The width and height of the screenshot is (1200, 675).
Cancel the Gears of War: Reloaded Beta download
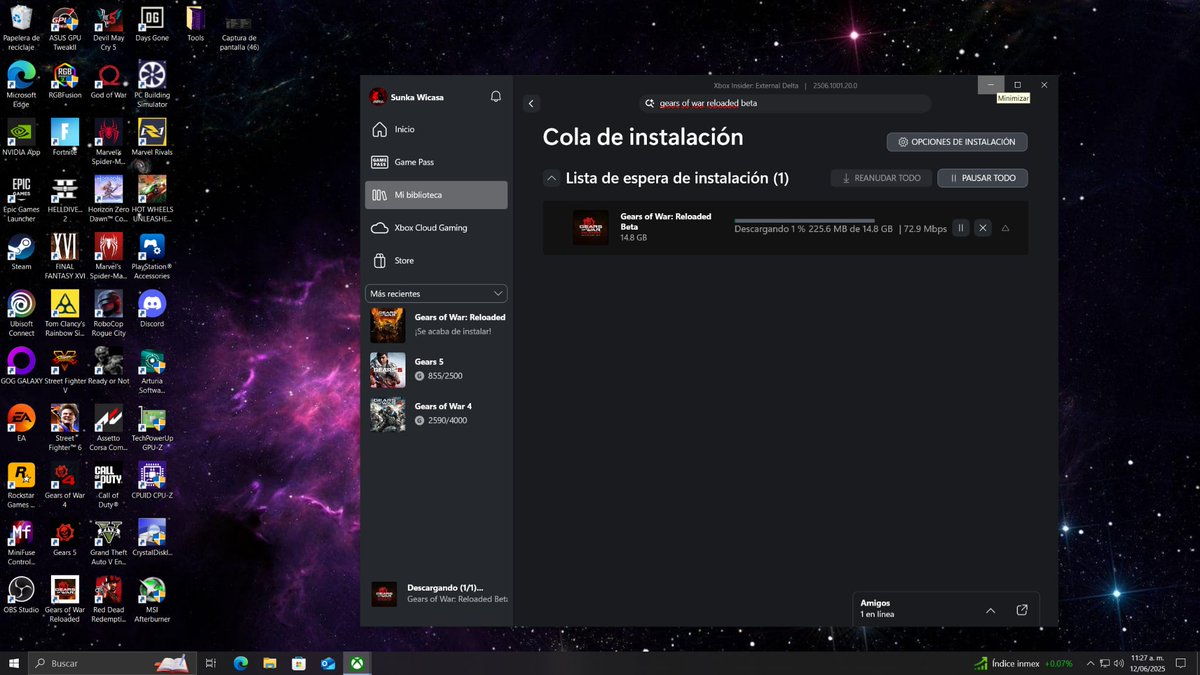coord(983,228)
